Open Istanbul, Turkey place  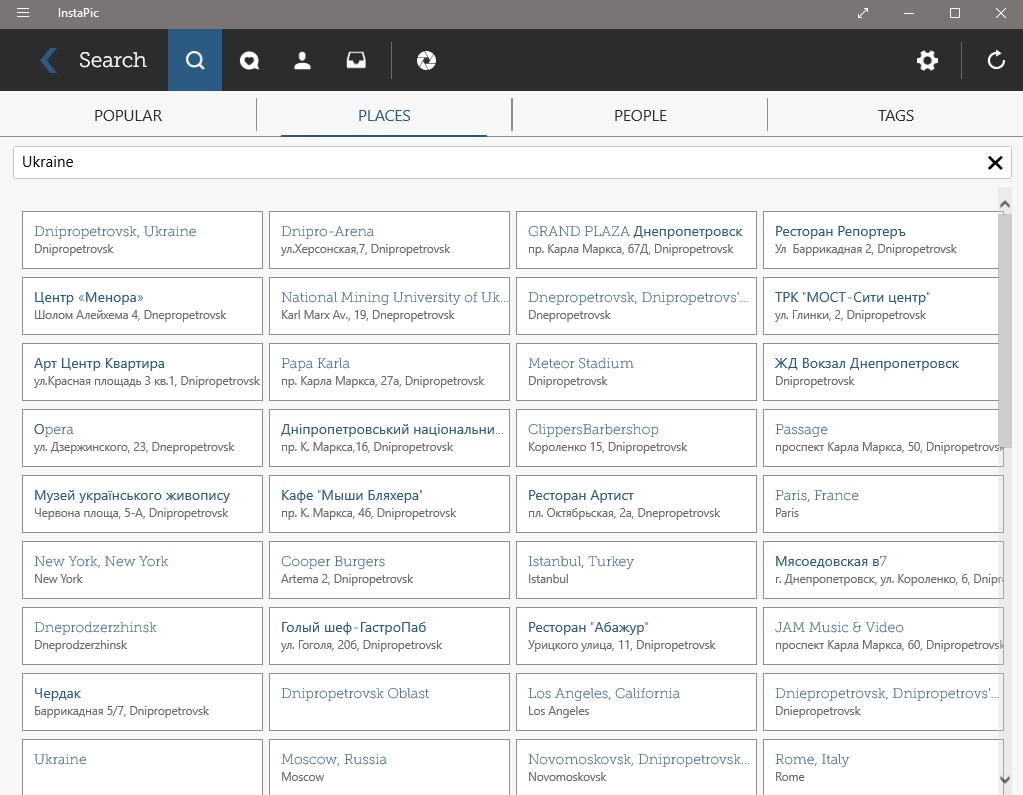(x=636, y=570)
